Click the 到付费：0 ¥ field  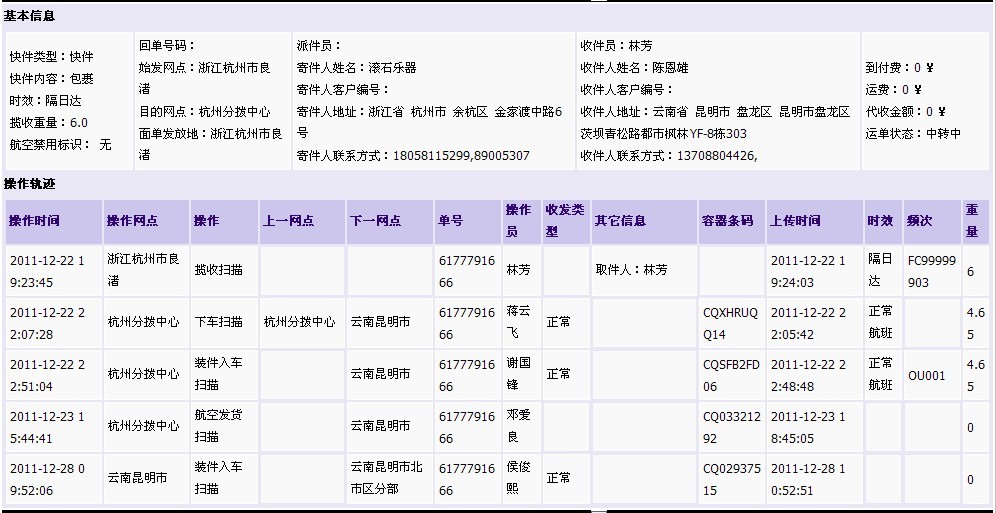coord(899,67)
